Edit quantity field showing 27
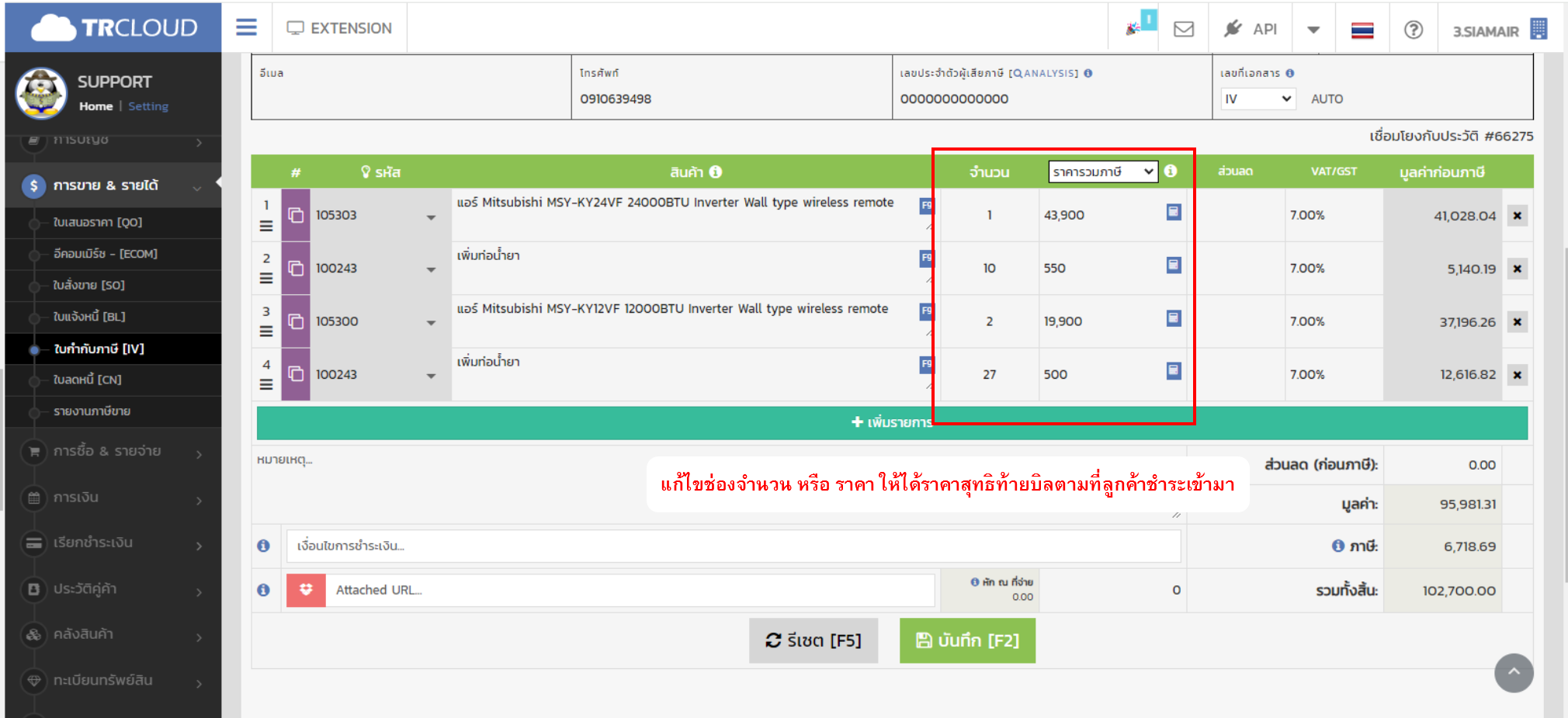Screen dimensions: 1568x718 pos(989,374)
